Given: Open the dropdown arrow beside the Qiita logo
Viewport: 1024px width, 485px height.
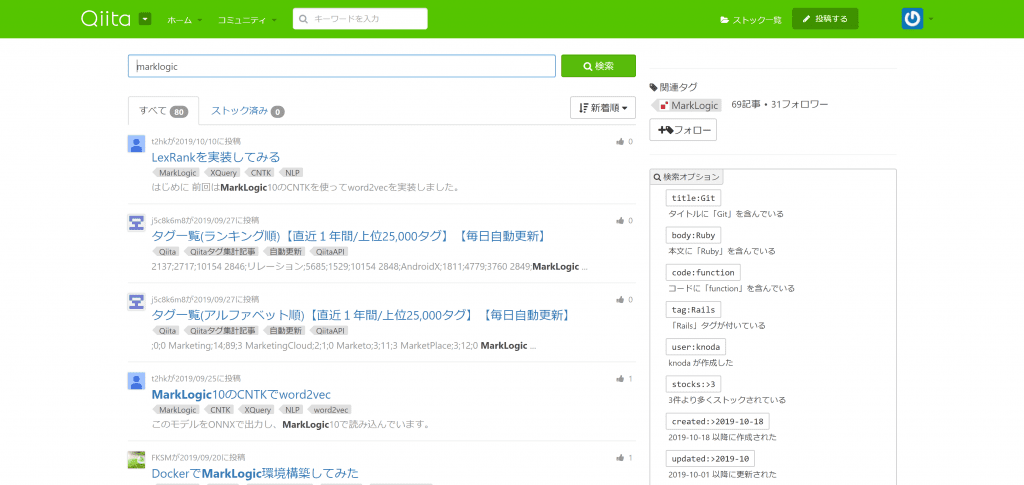Looking at the screenshot, I should tap(145, 19).
